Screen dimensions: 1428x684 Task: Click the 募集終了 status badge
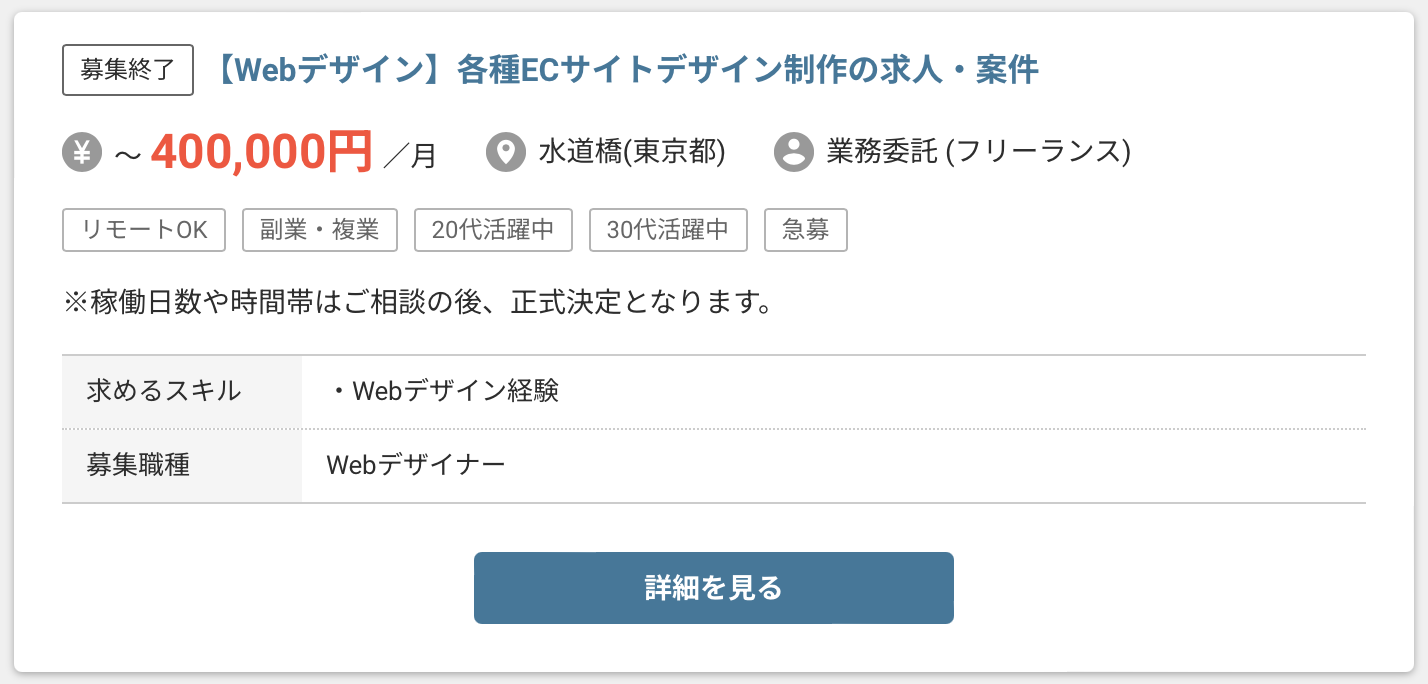click(128, 70)
